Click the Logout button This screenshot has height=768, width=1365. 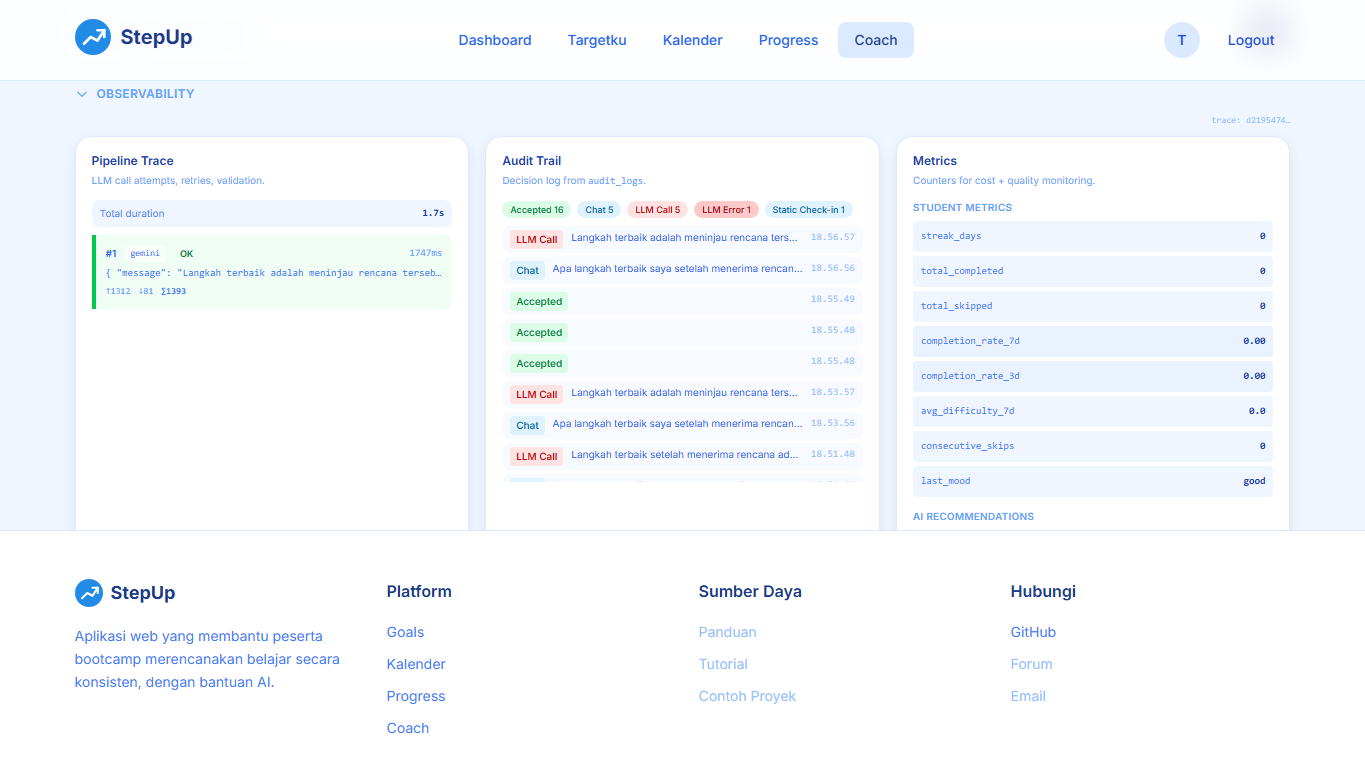tap(1251, 40)
